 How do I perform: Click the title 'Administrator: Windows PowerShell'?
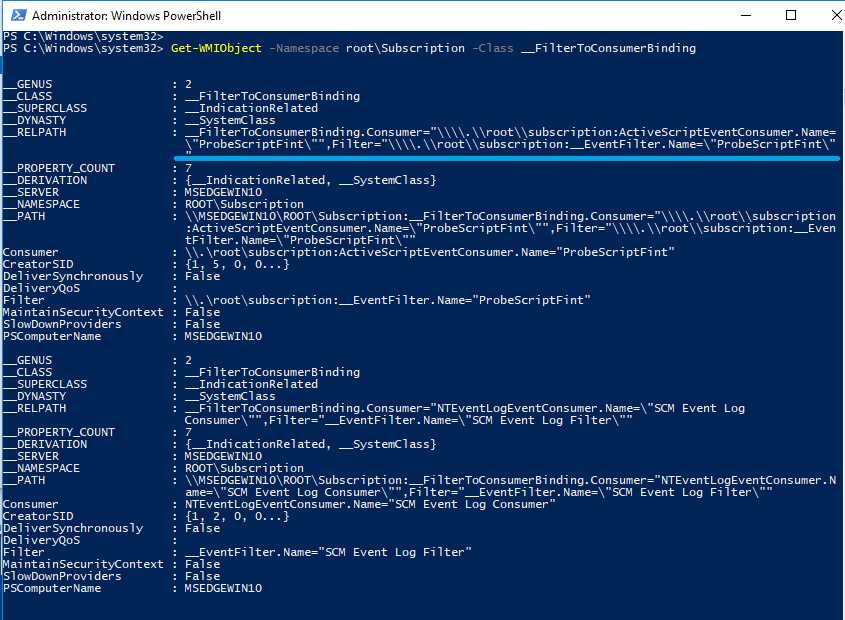click(127, 16)
